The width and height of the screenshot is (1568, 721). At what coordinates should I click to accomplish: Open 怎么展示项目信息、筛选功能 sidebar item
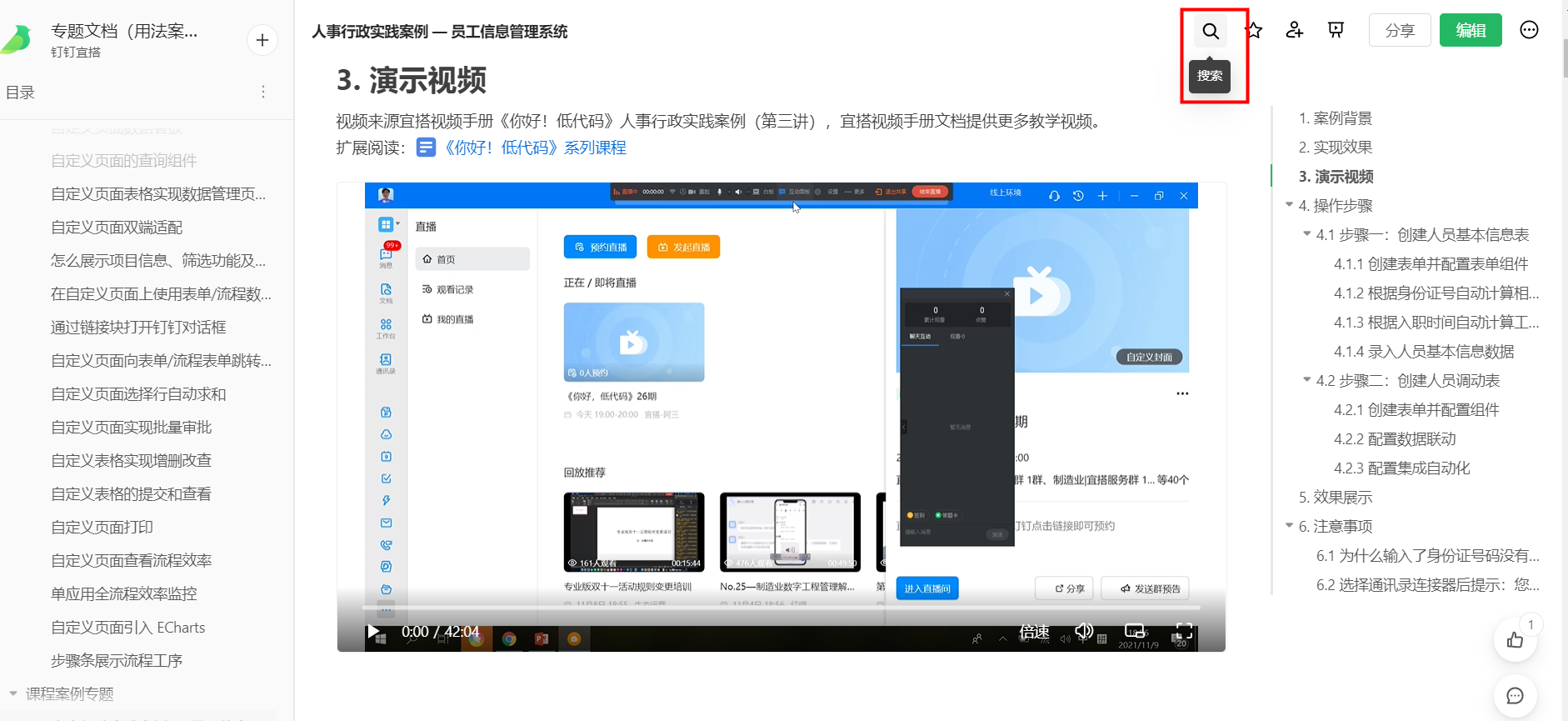158,261
